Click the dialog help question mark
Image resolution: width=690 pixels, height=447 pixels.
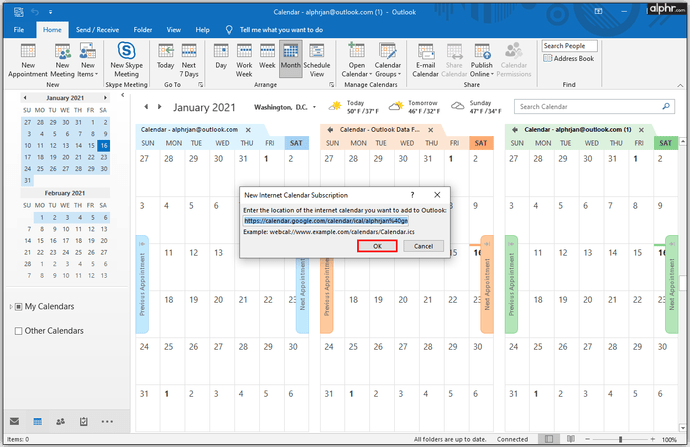[x=412, y=195]
